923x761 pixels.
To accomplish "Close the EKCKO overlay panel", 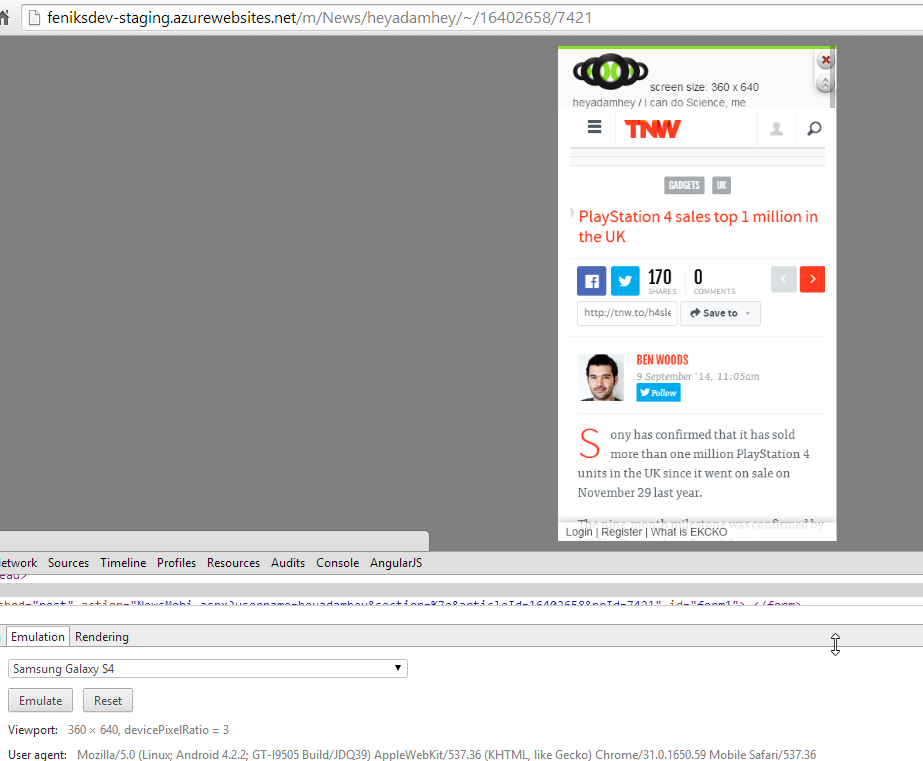I will (825, 59).
